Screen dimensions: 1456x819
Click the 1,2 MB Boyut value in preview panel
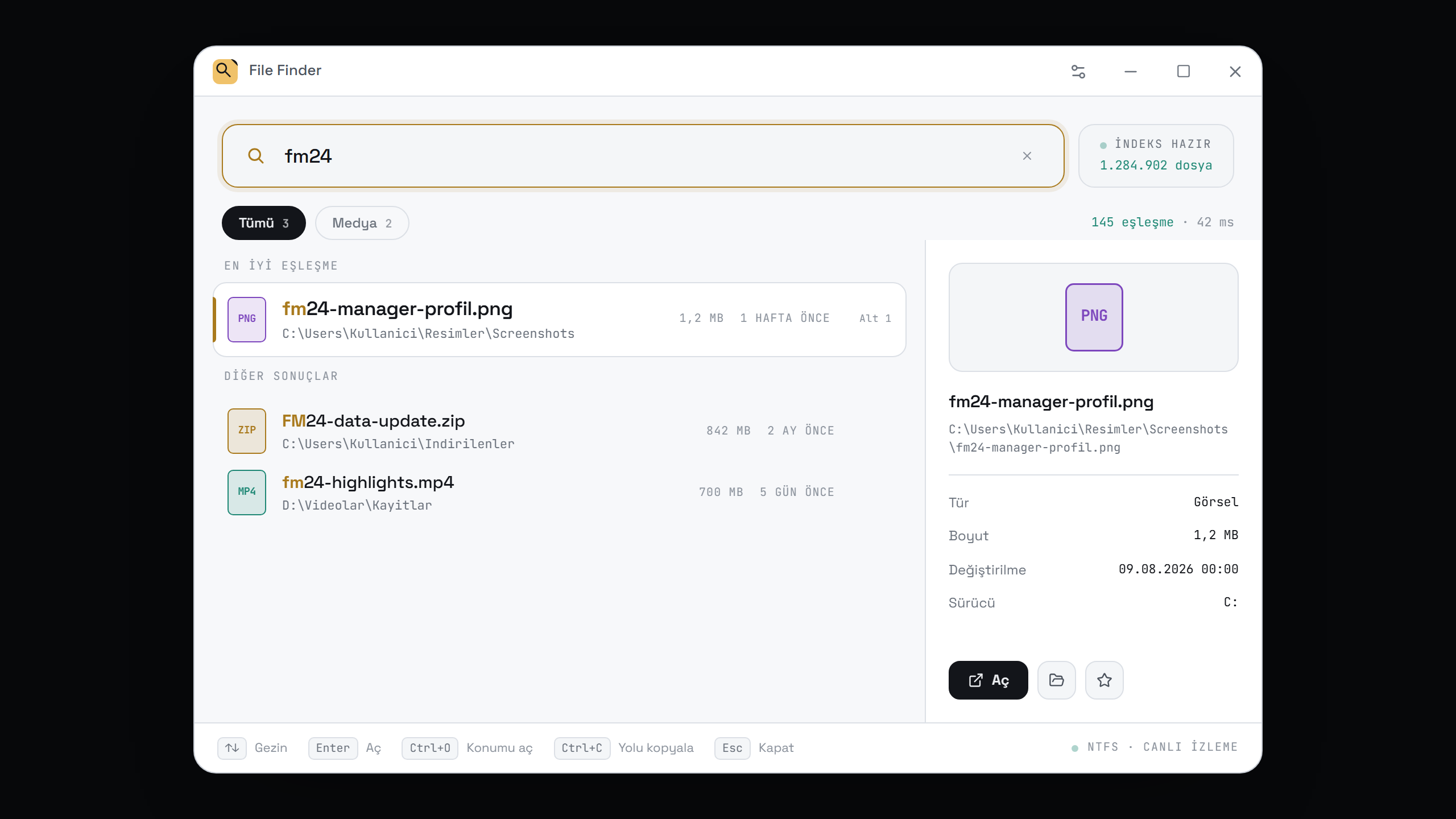(x=1216, y=535)
